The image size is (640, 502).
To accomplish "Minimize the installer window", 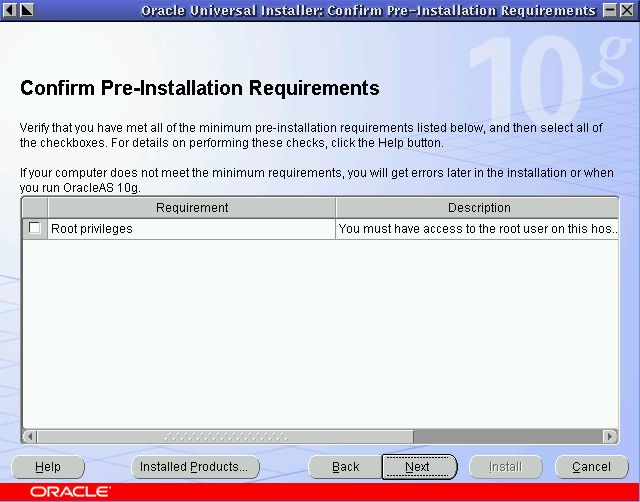I will tap(610, 10).
